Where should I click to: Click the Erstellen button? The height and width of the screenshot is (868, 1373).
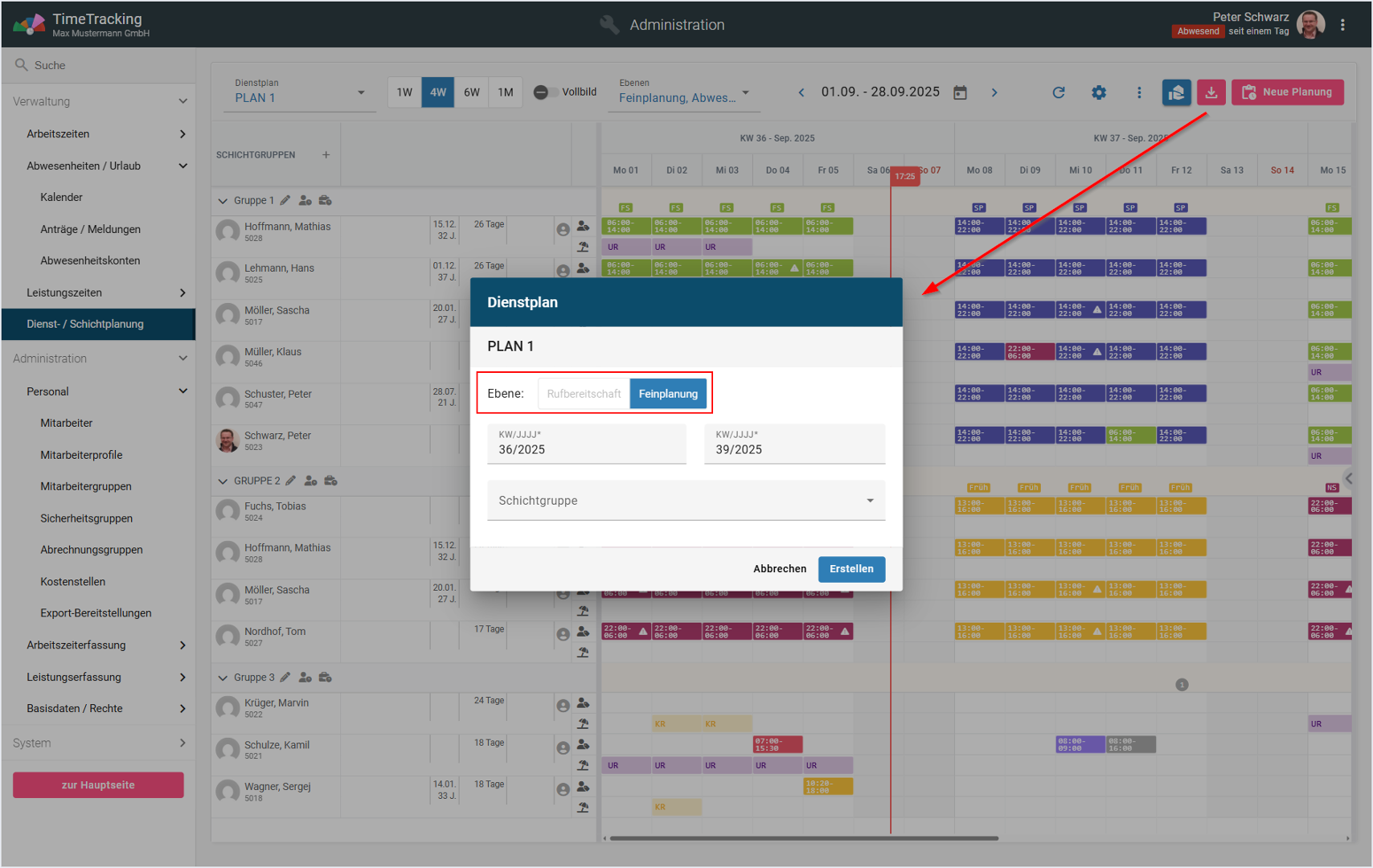(851, 569)
